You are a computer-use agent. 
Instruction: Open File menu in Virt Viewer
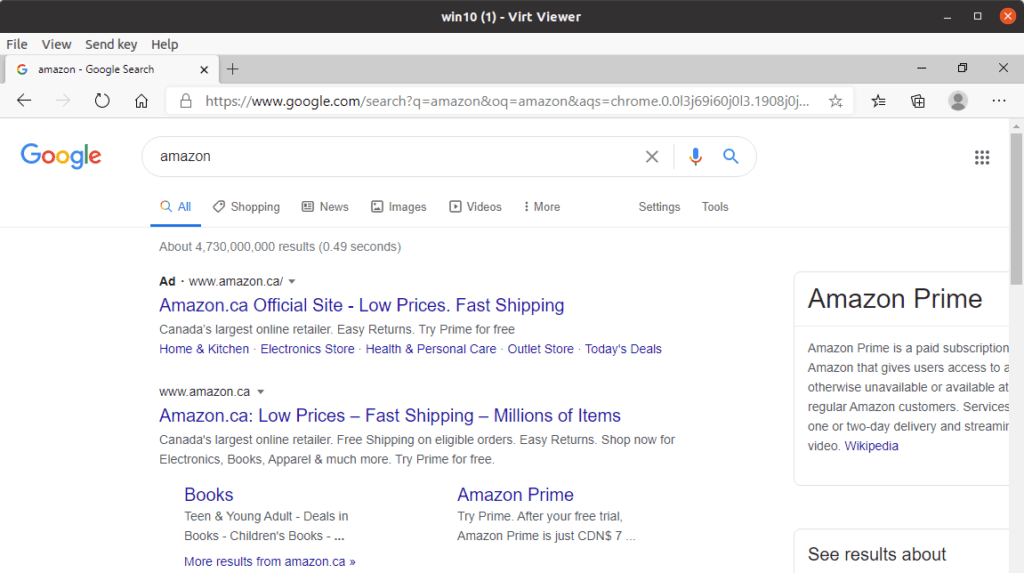[17, 44]
